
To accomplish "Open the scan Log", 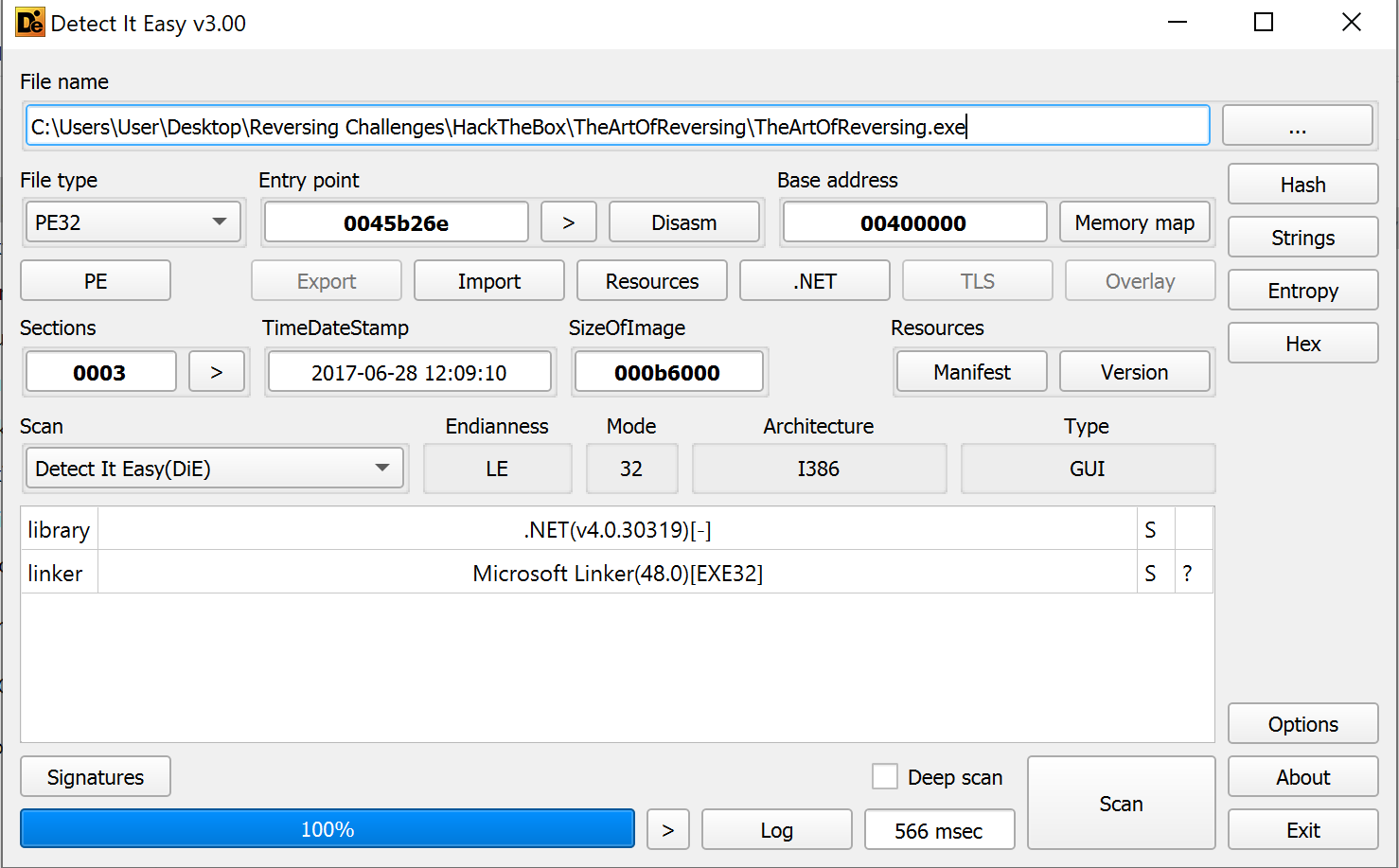I will [777, 830].
